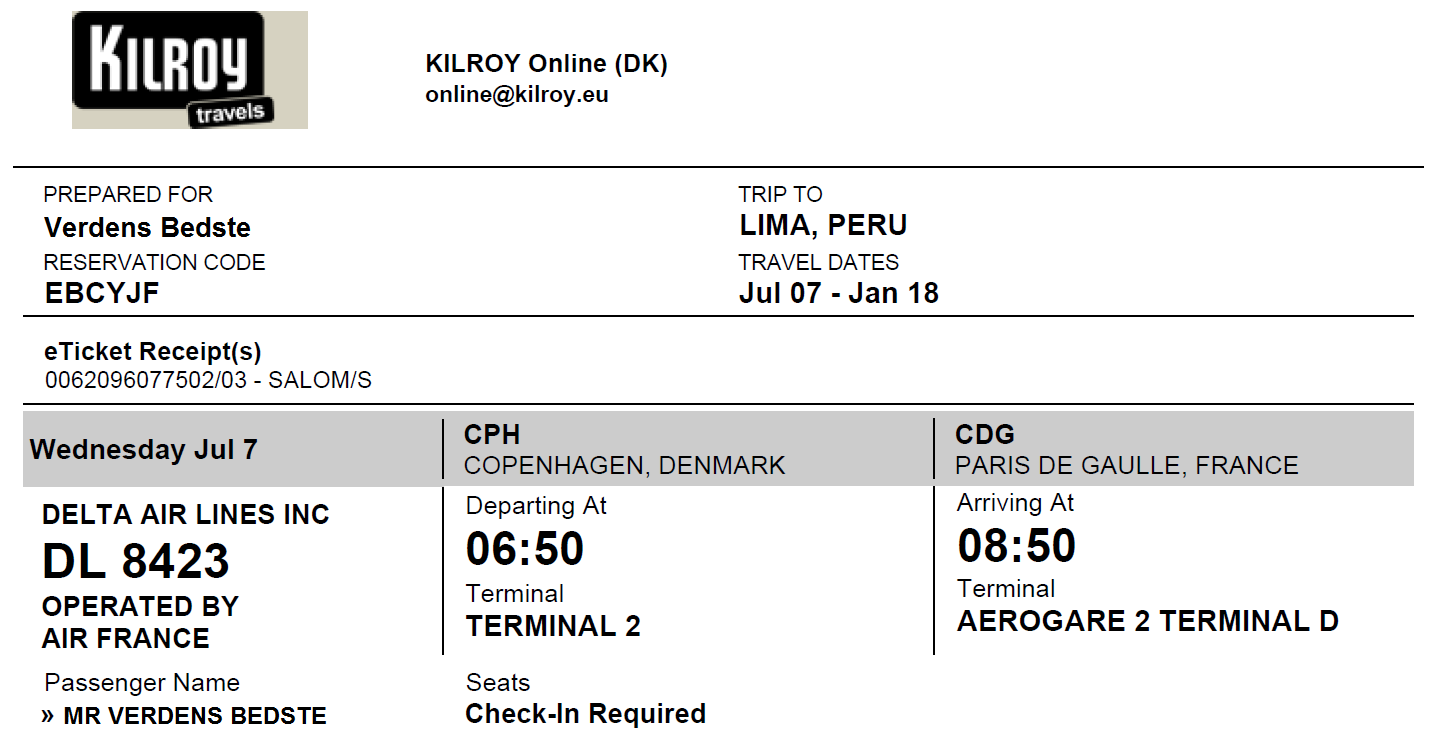Select the OPERATED BY AIR FRANCE text
The width and height of the screenshot is (1454, 733).
(x=140, y=622)
